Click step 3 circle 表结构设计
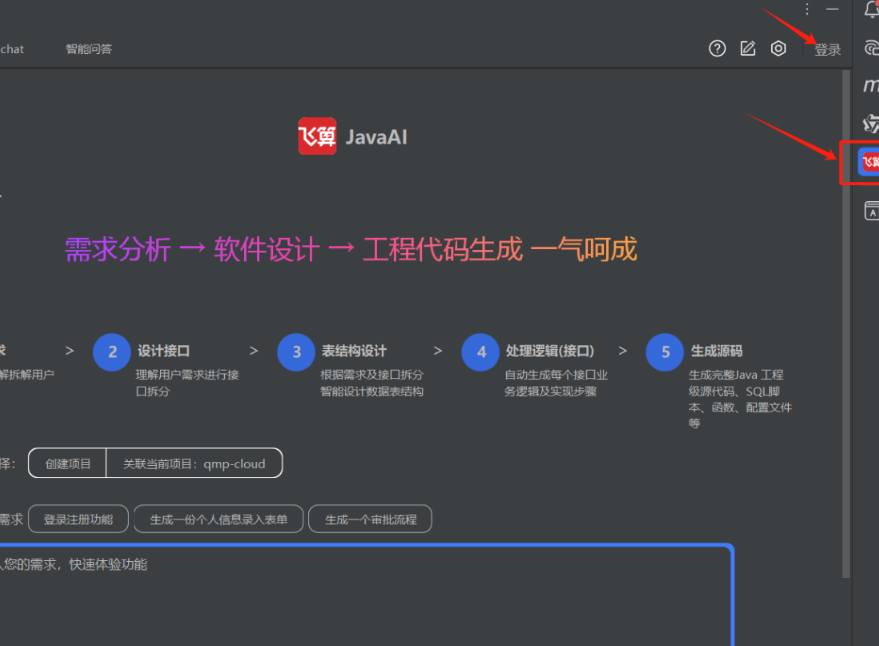Screen dimensions: 879x646 (297, 352)
